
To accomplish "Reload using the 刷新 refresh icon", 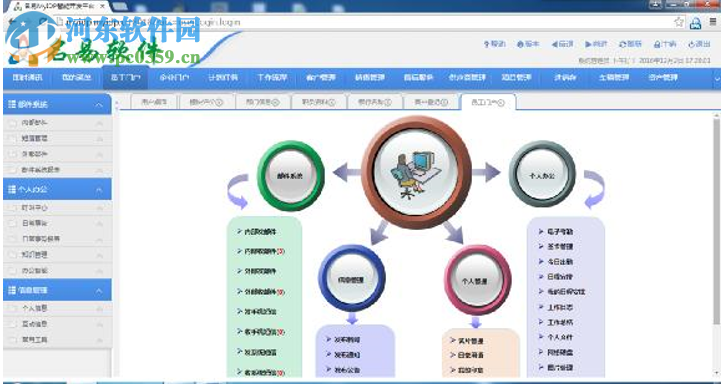I will coord(623,44).
